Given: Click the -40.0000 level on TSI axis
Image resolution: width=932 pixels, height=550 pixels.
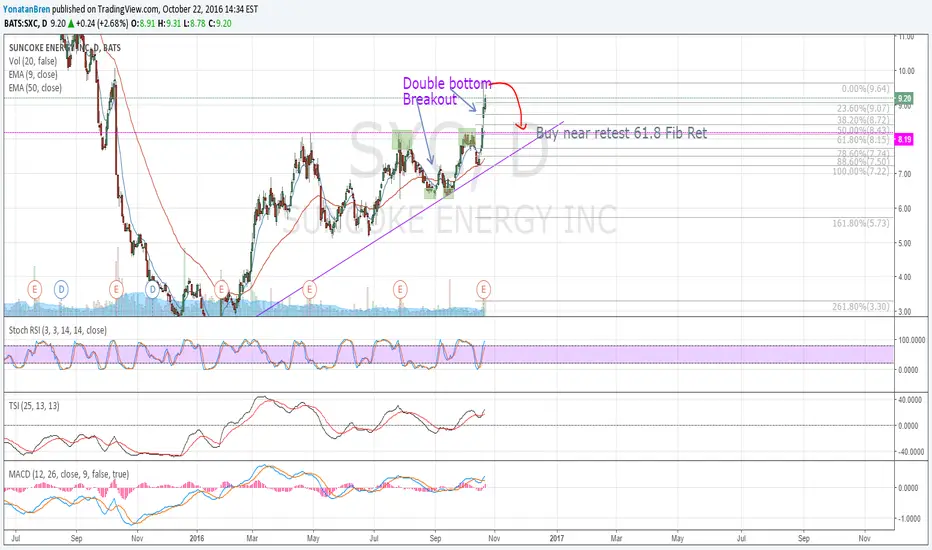Looking at the screenshot, I should [x=911, y=452].
